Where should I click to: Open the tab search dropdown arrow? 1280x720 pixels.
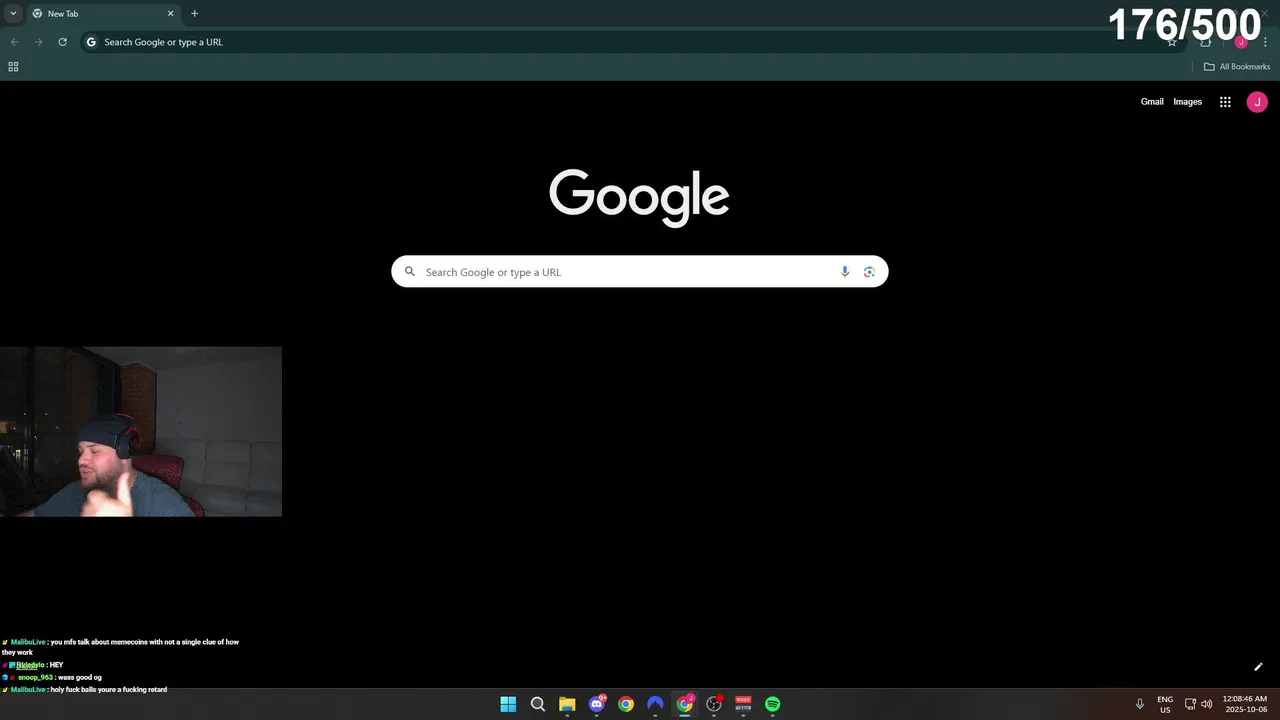(13, 13)
